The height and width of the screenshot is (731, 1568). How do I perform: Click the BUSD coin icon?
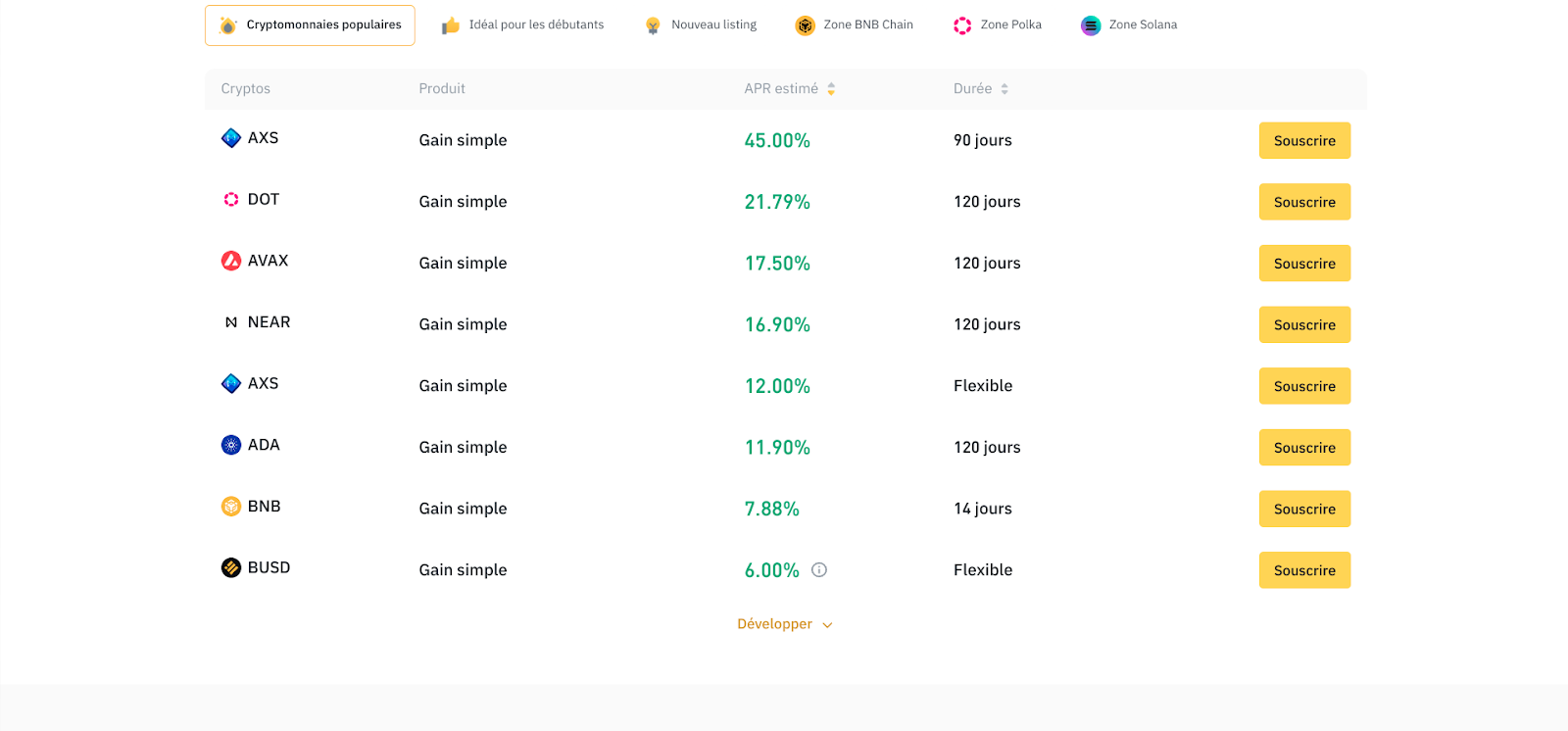231,567
